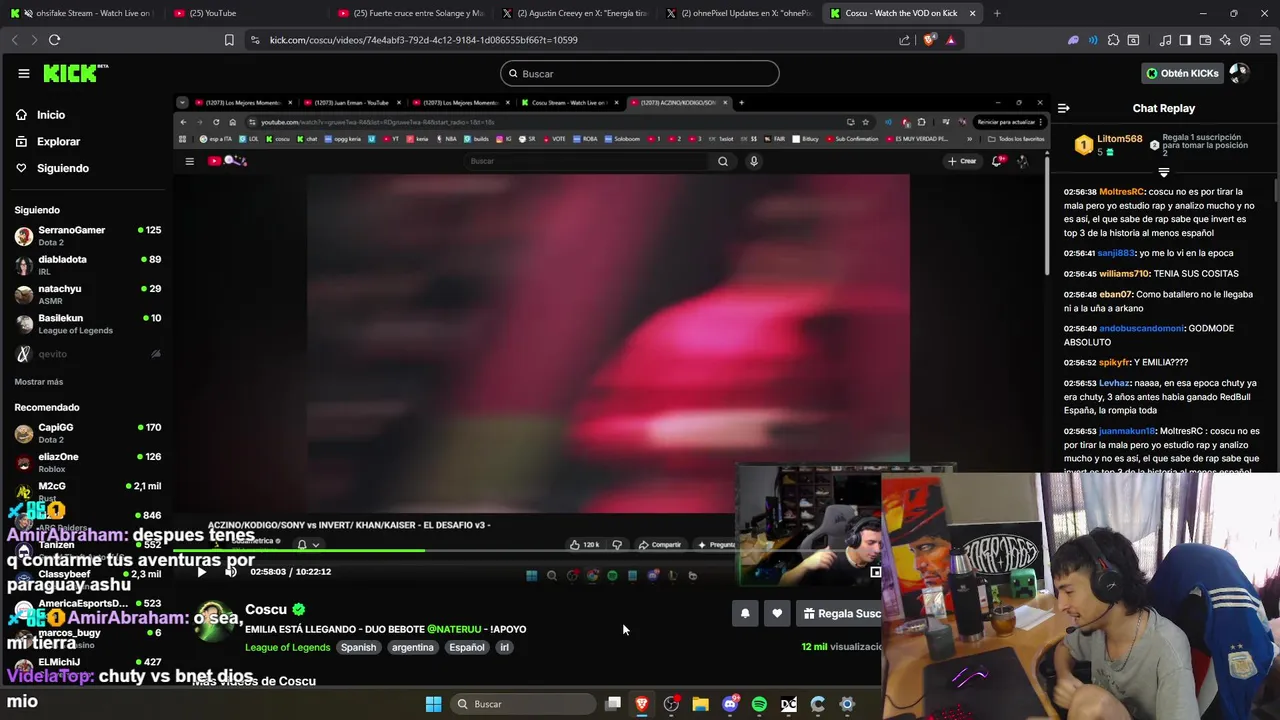Click the Obtén KICKs button
Screen dimensions: 1280x720
(1182, 73)
